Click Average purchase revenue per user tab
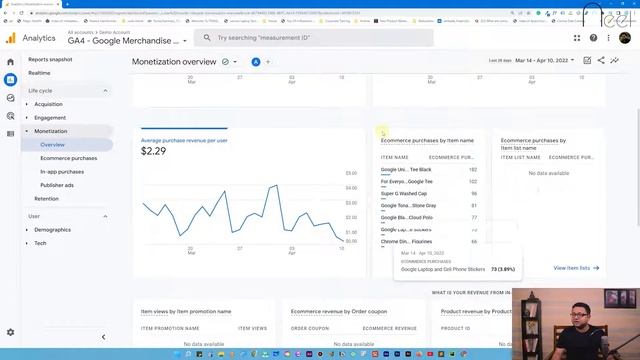This screenshot has width=640, height=360. coord(184,140)
